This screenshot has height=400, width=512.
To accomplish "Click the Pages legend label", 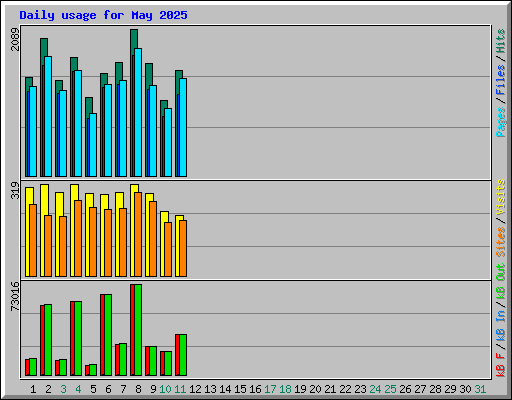I will click(500, 122).
